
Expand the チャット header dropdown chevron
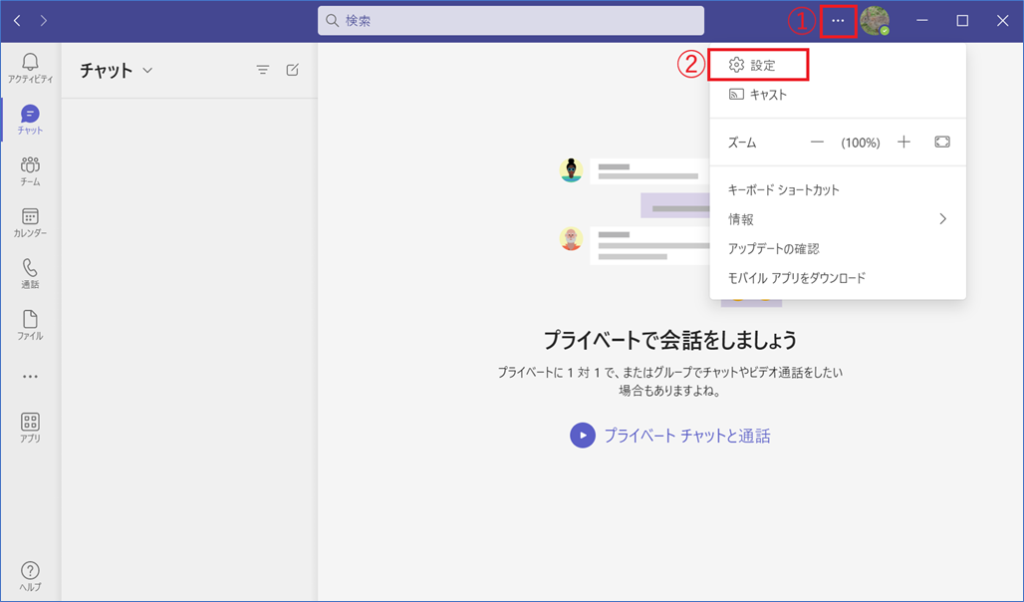pyautogui.click(x=148, y=70)
